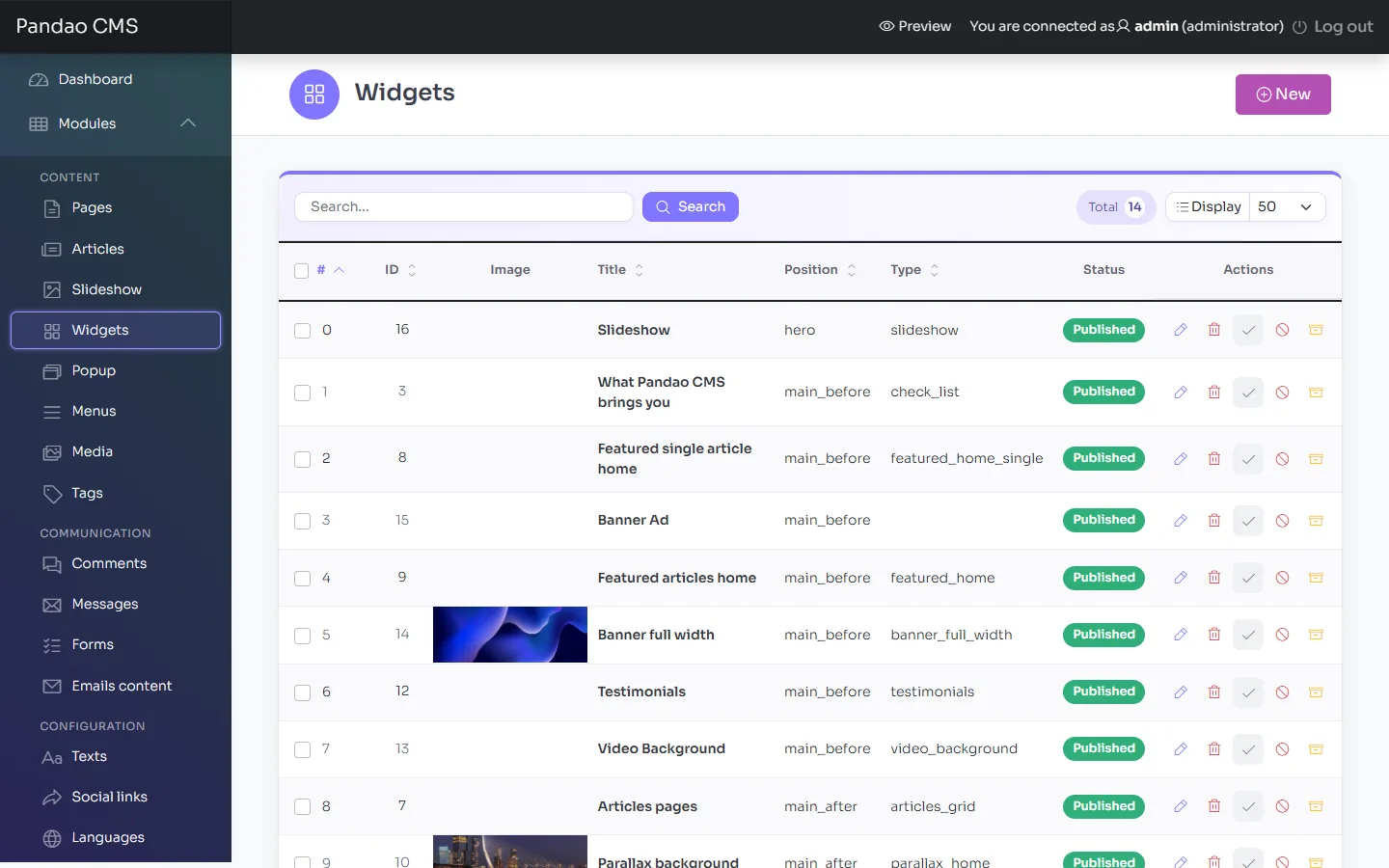Click ban icon in Featured single article row
1389x868 pixels.
coord(1282,459)
